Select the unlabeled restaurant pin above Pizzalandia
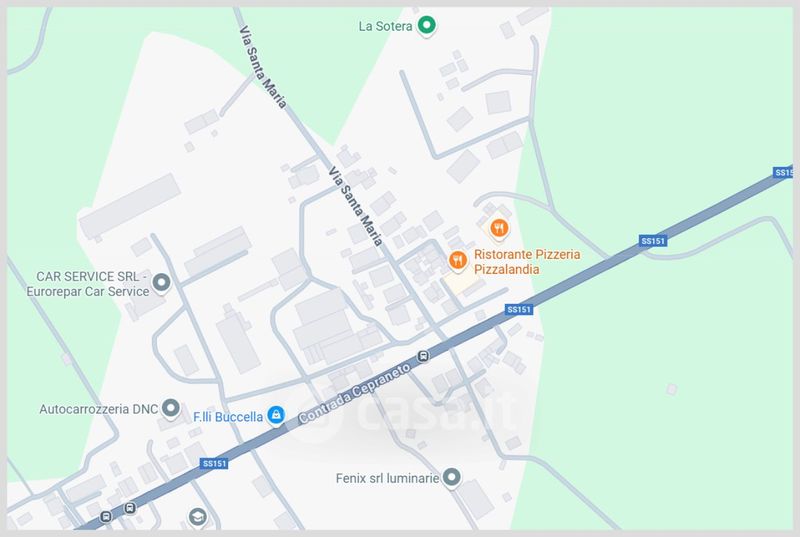Viewport: 800px width, 537px height. 499,228
